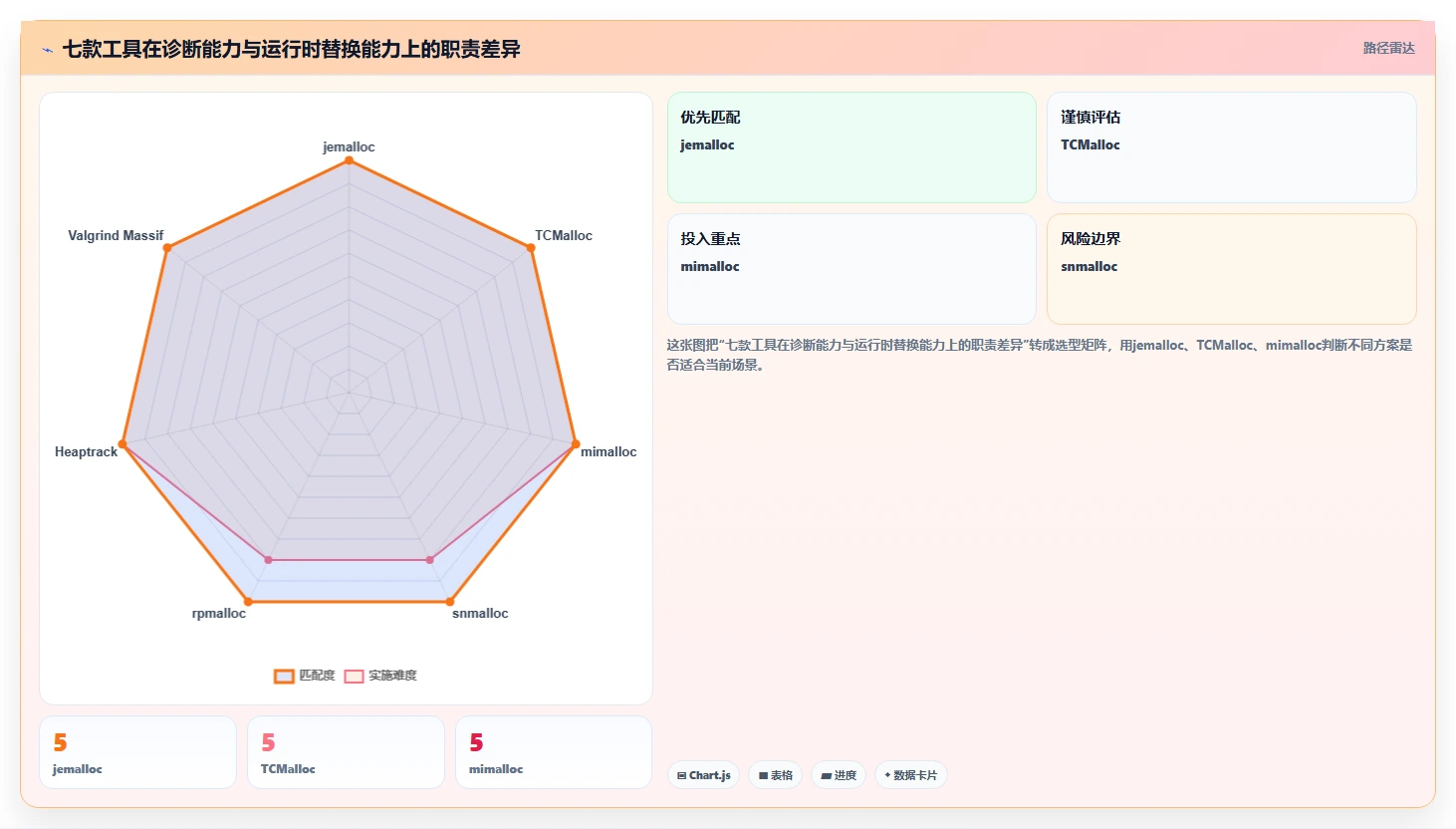Click the TCMalloc stat card showing 5
The height and width of the screenshot is (829, 1456).
click(x=346, y=752)
